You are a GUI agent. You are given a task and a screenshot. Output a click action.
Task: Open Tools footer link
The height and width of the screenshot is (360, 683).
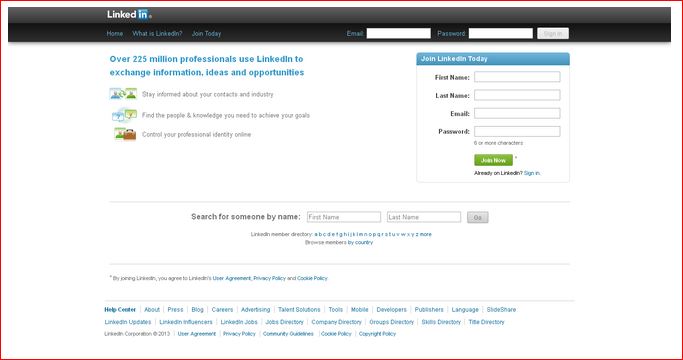(x=335, y=309)
